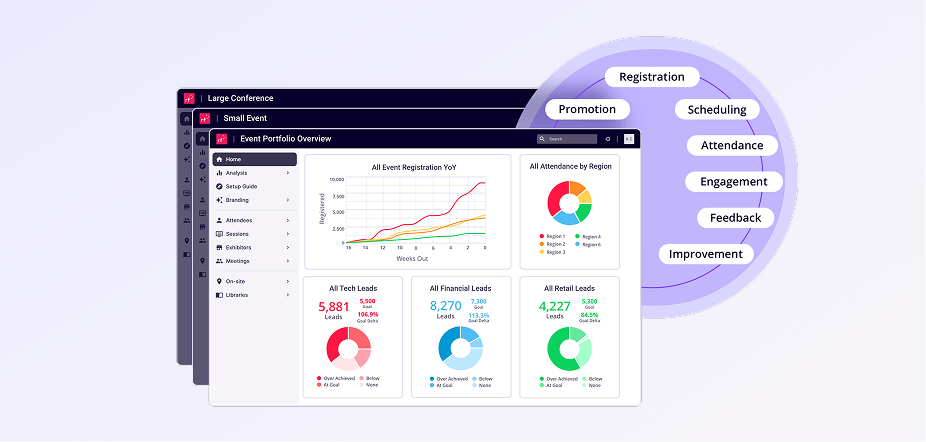Image resolution: width=926 pixels, height=442 pixels.
Task: Click the Analysis bar chart icon in sidebar
Action: point(219,173)
